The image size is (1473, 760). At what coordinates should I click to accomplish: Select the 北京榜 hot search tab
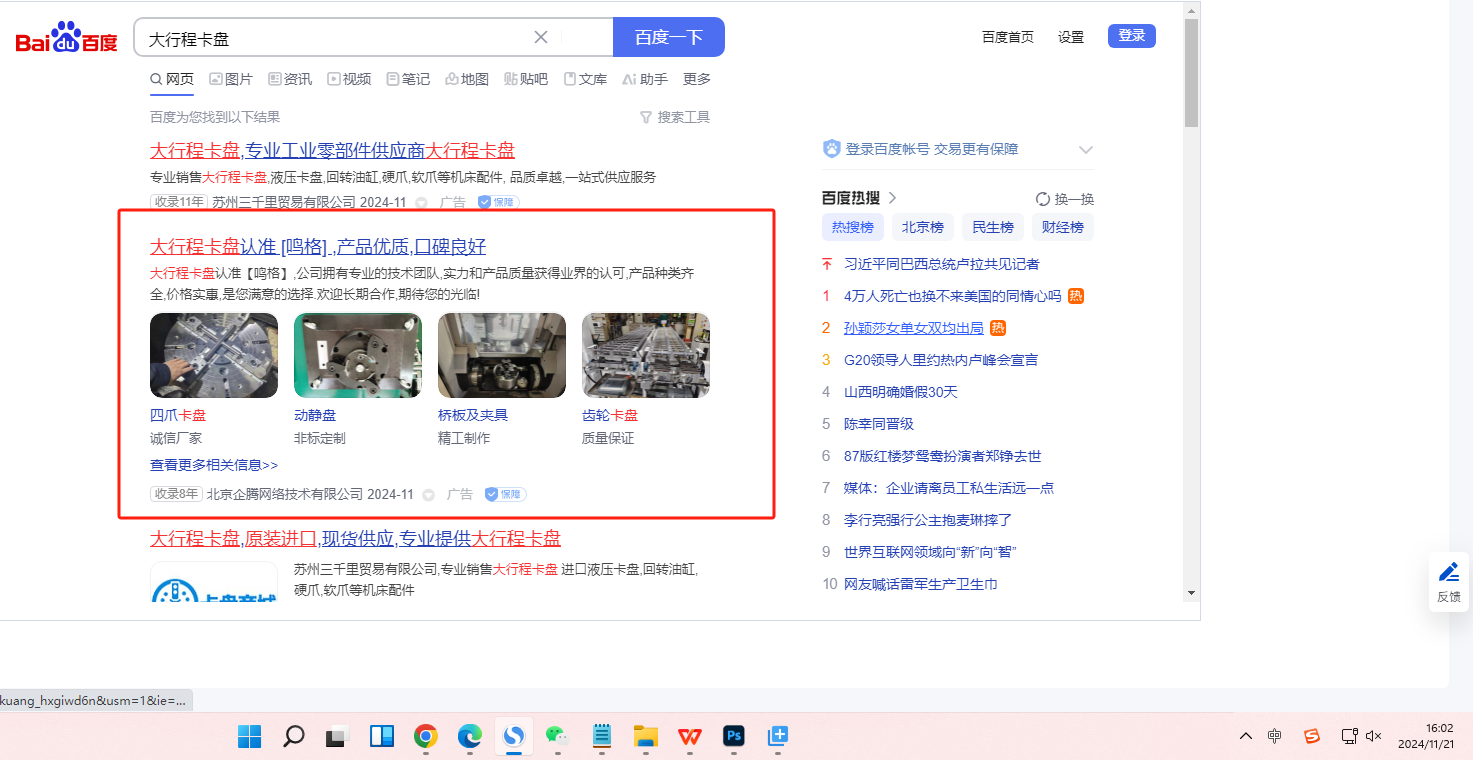[x=922, y=227]
